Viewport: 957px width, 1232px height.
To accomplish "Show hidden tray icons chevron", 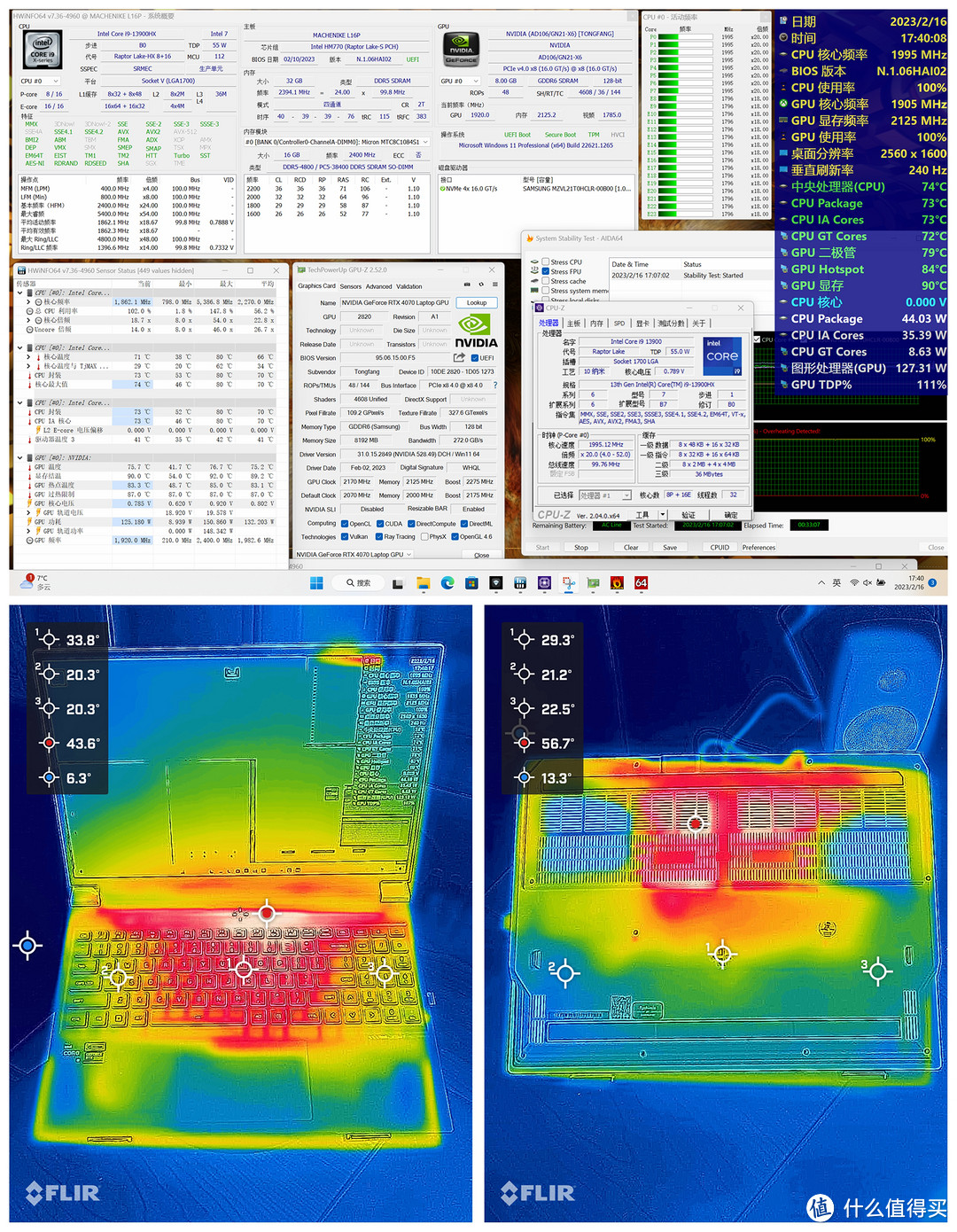I will point(821,582).
